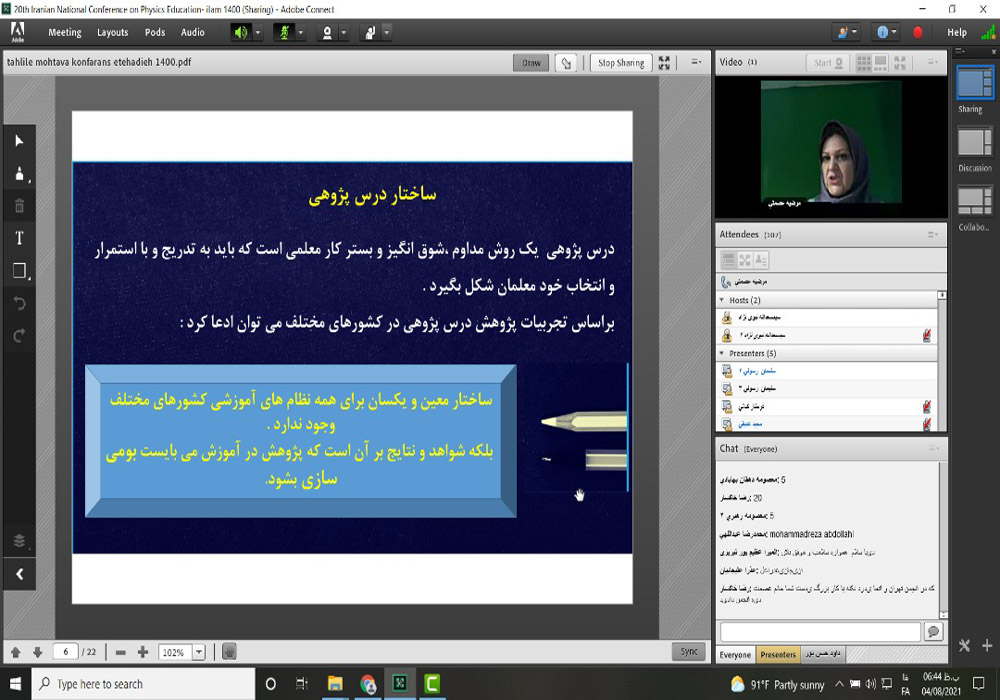Viewport: 1000px width, 700px height.
Task: Open the zoom percentage dropdown
Action: coord(199,652)
